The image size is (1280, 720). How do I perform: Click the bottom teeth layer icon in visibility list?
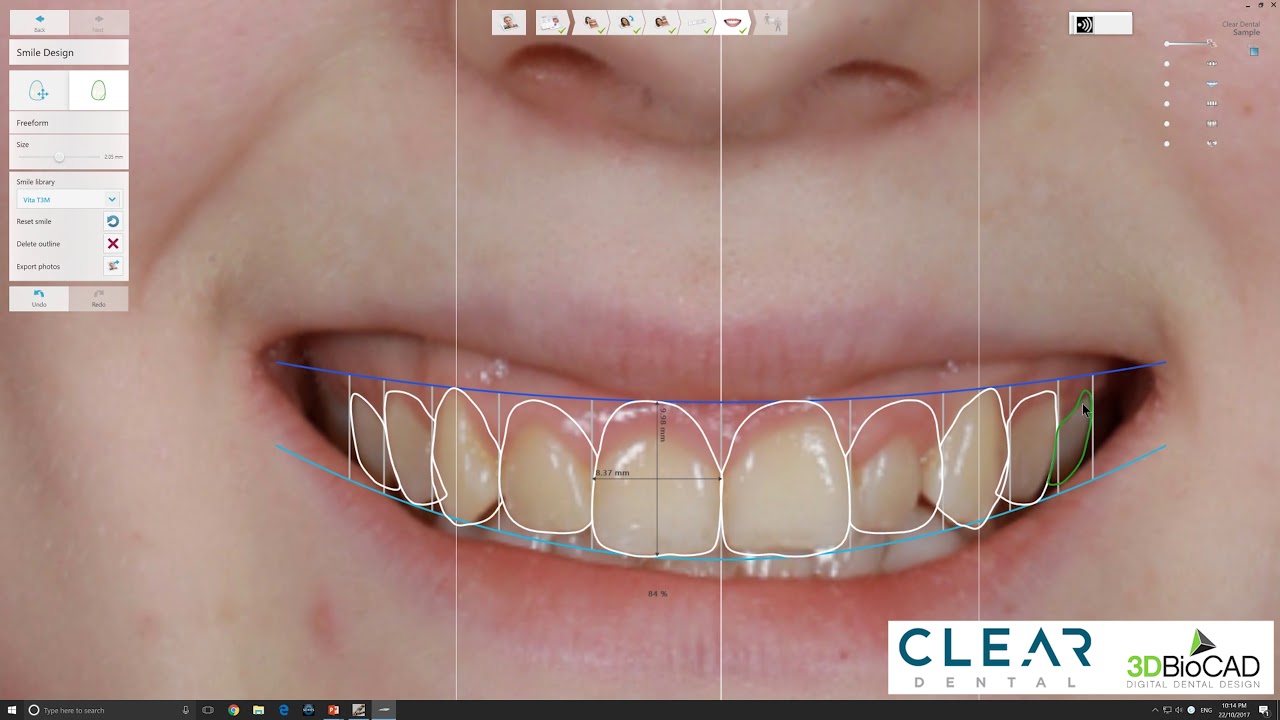pos(1212,144)
